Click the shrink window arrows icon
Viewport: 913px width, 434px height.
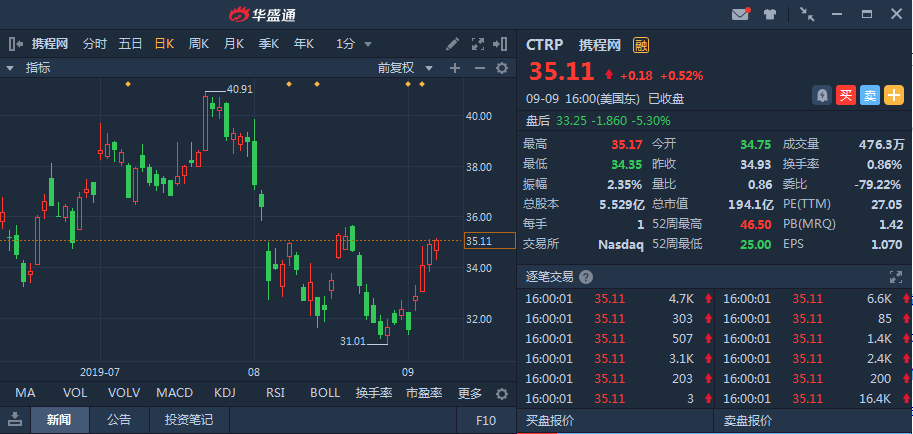(807, 14)
